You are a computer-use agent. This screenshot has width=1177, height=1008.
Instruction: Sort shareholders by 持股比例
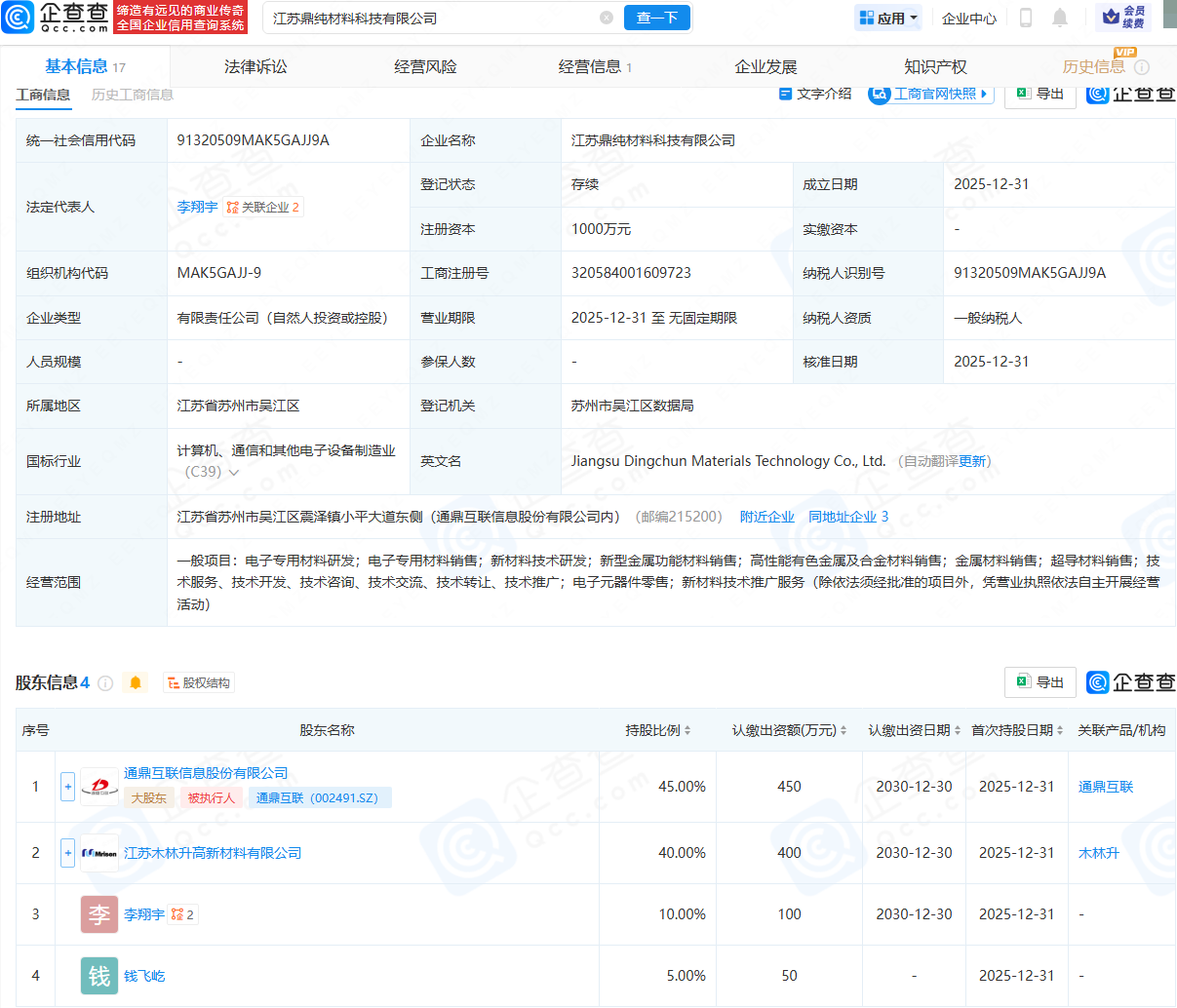(x=658, y=730)
